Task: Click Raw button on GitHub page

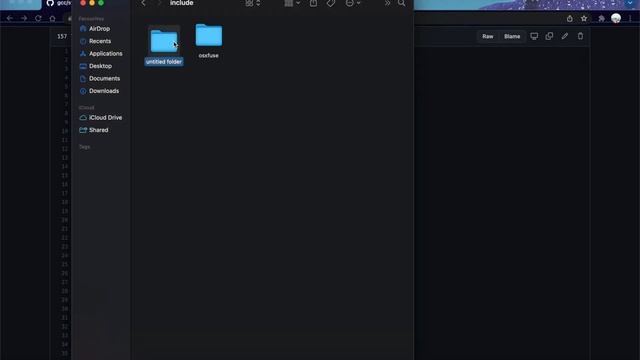Action: click(x=487, y=36)
